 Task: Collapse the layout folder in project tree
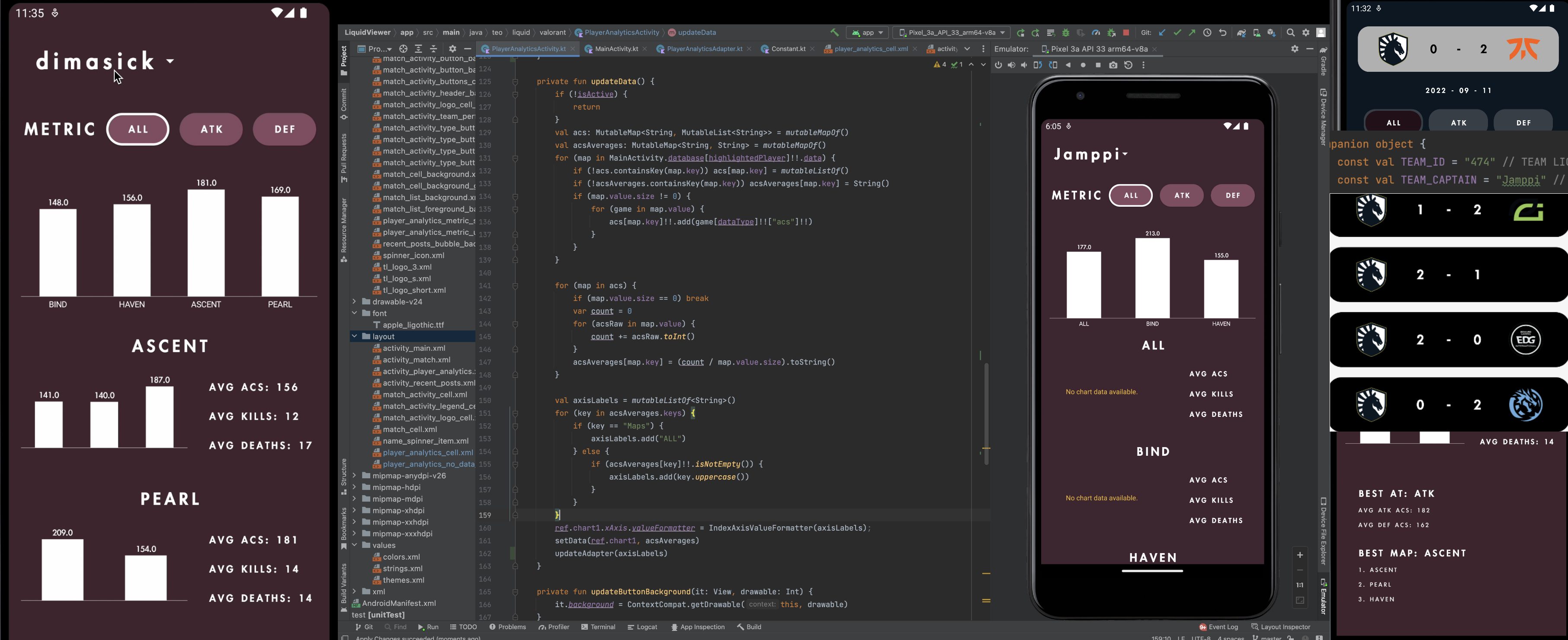[354, 336]
